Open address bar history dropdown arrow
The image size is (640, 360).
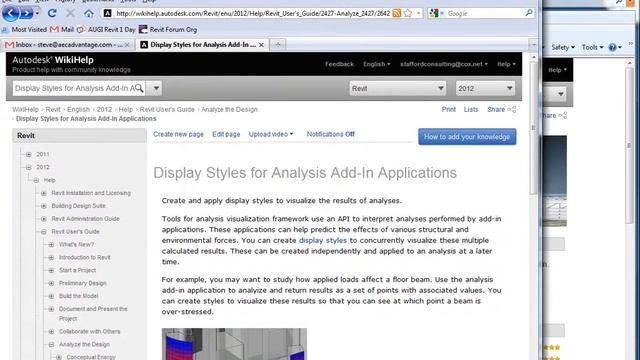(418, 13)
